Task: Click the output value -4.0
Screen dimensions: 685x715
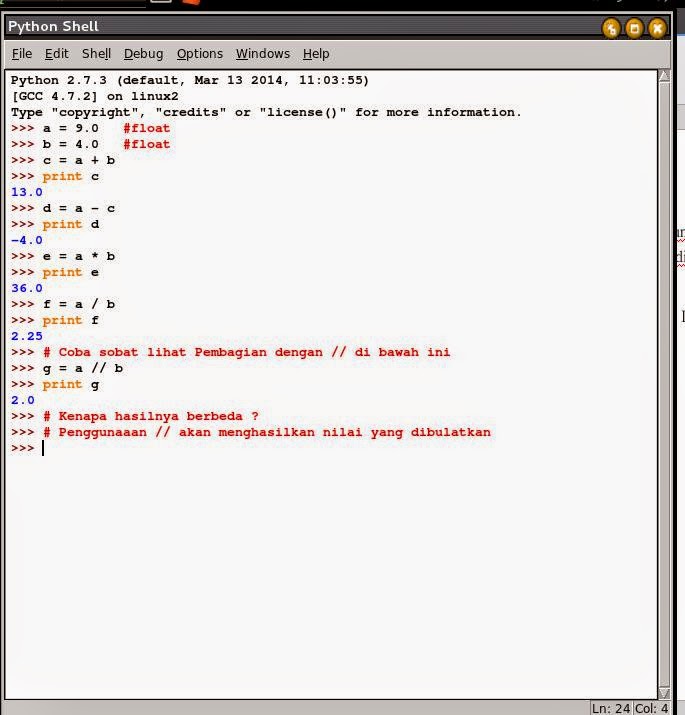Action: click(x=27, y=240)
